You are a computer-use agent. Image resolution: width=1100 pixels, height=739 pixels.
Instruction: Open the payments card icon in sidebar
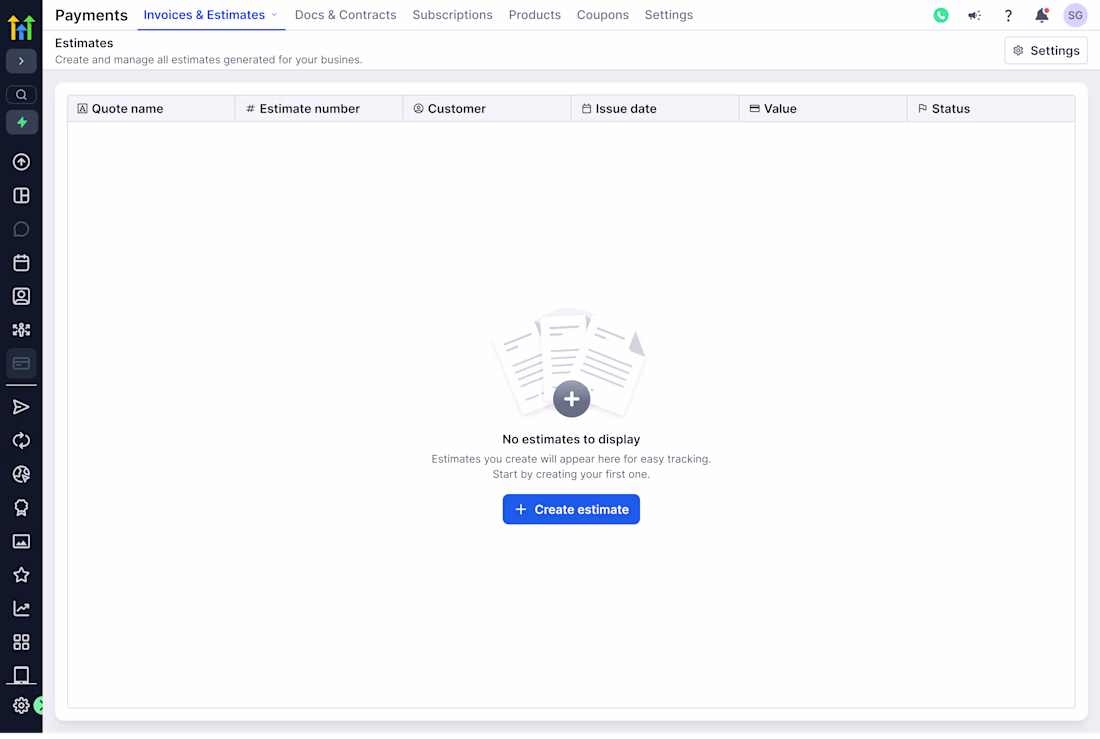21,365
